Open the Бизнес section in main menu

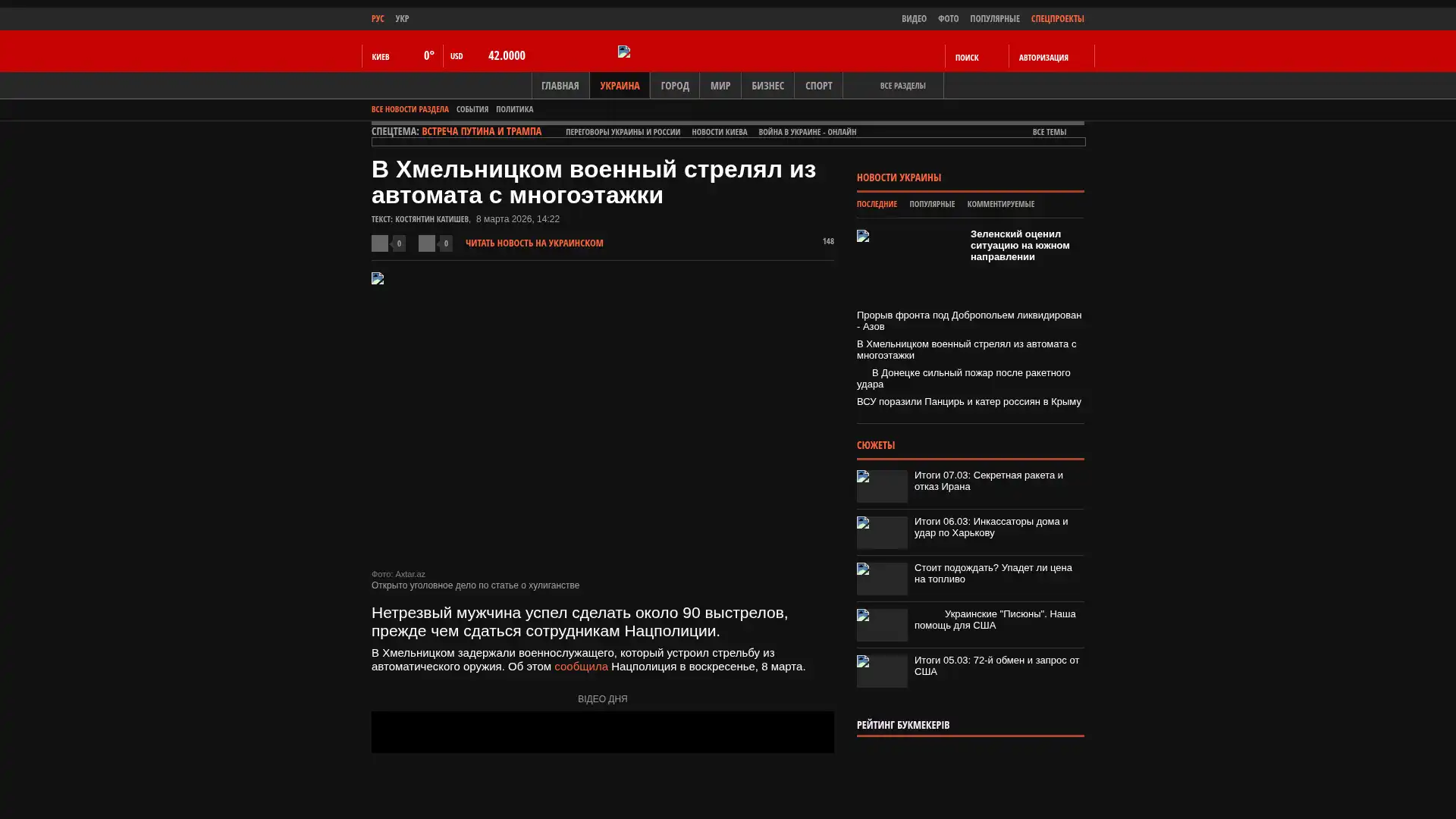(x=767, y=86)
